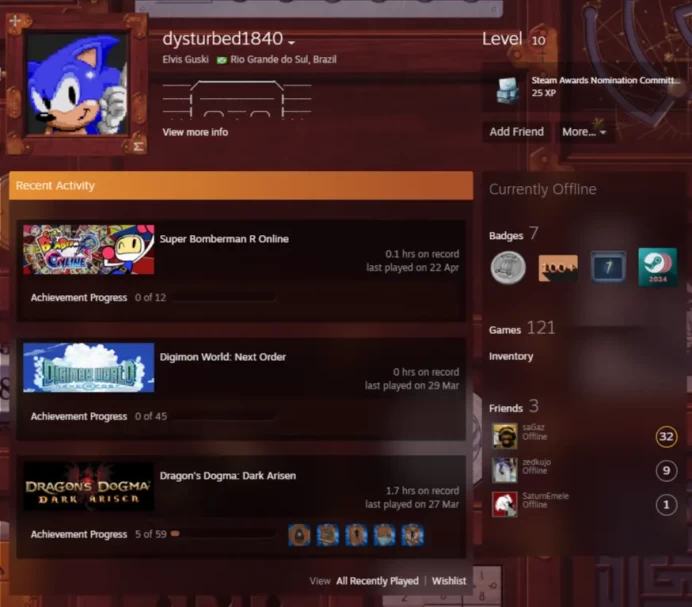This screenshot has height=607, width=692.
Task: Click the Elvis Guski real name text
Action: click(185, 60)
